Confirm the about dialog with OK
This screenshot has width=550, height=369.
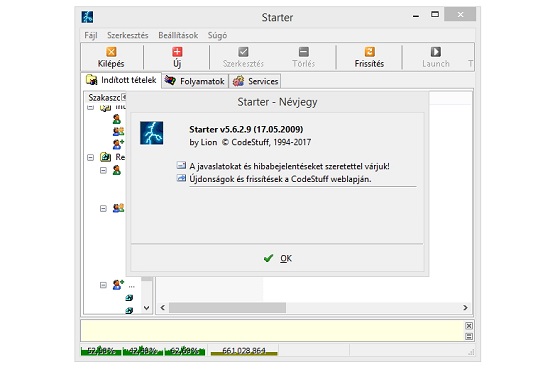point(277,259)
